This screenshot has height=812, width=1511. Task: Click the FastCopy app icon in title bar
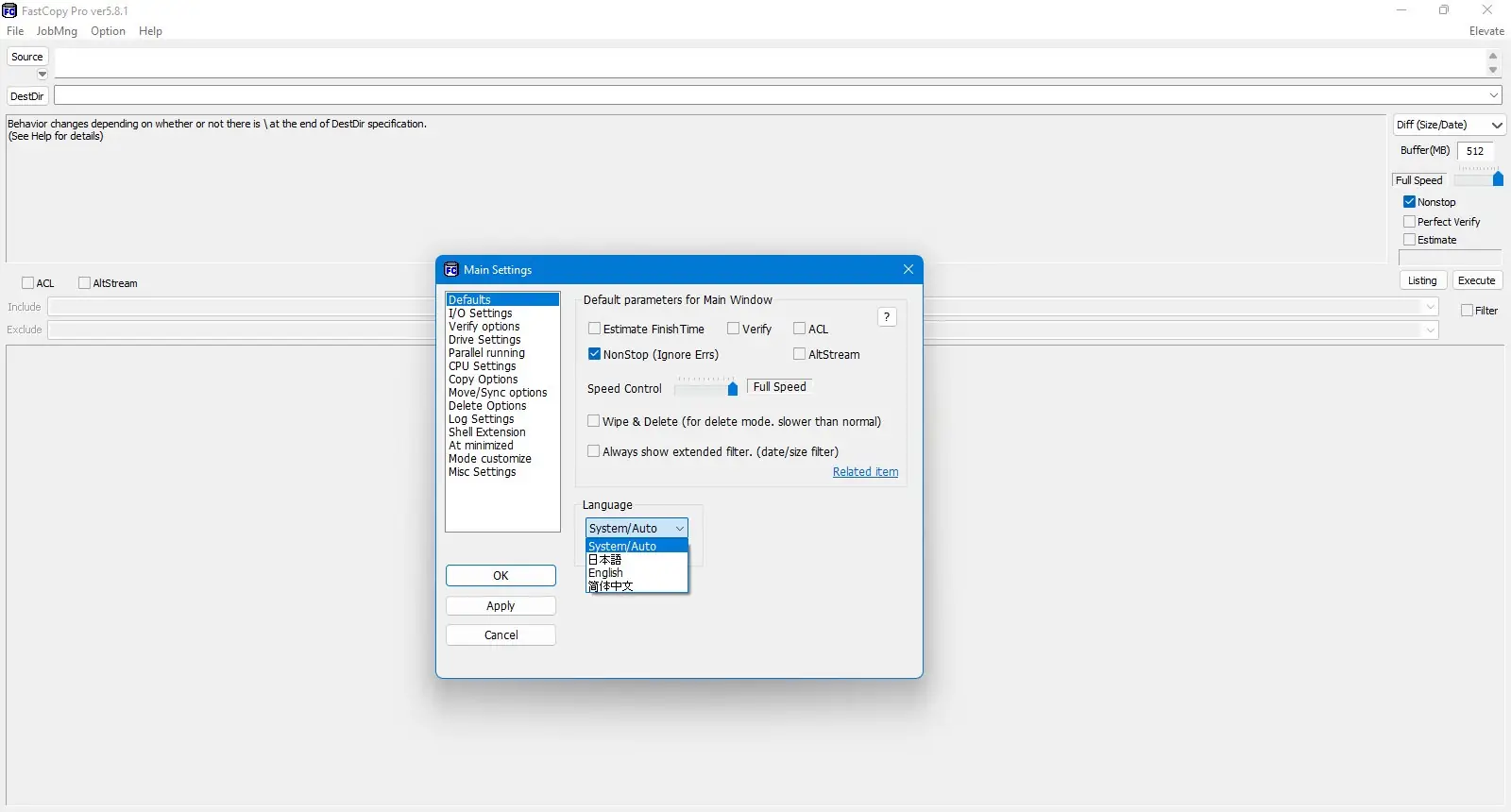9,10
